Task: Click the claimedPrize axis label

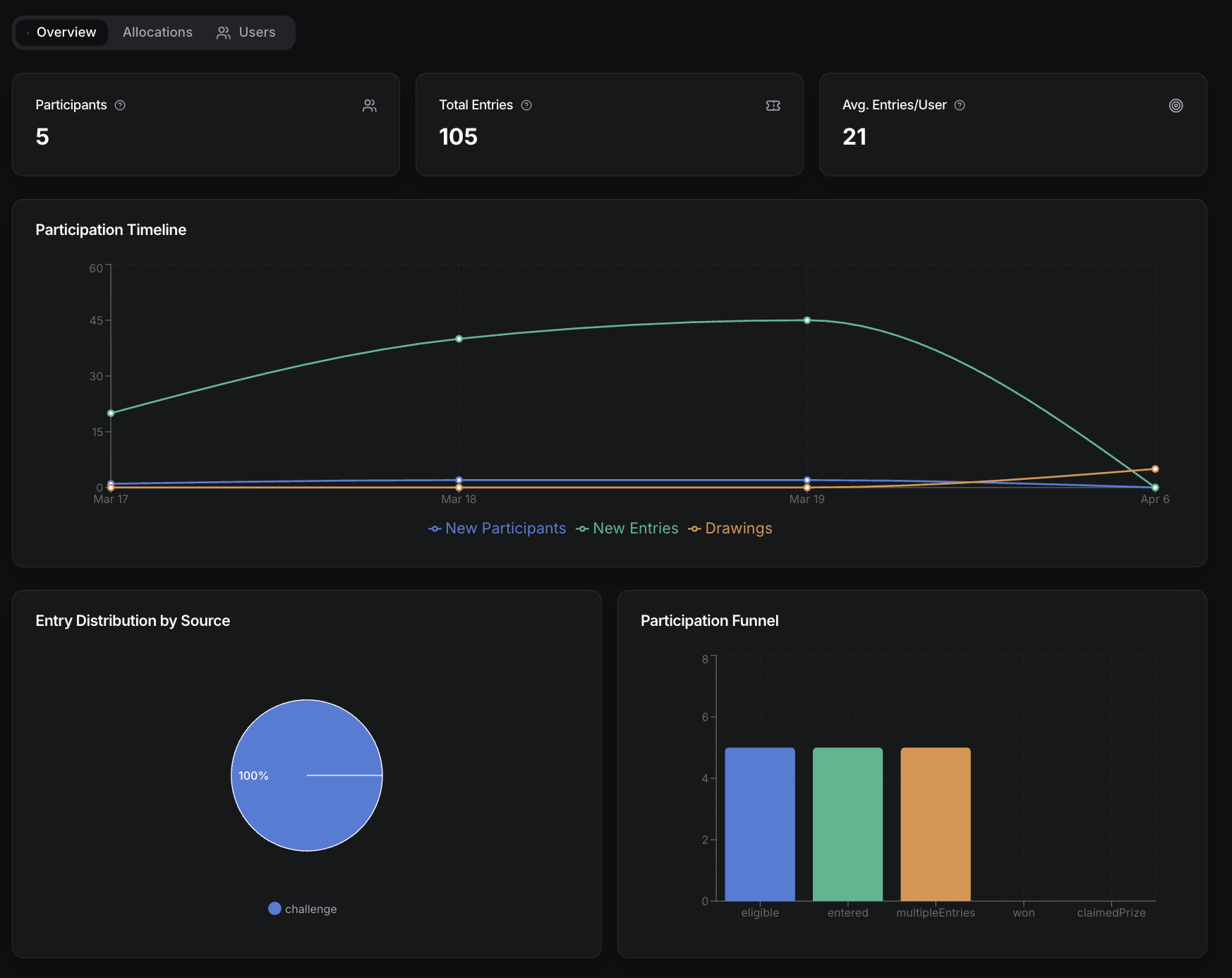Action: [x=1111, y=913]
